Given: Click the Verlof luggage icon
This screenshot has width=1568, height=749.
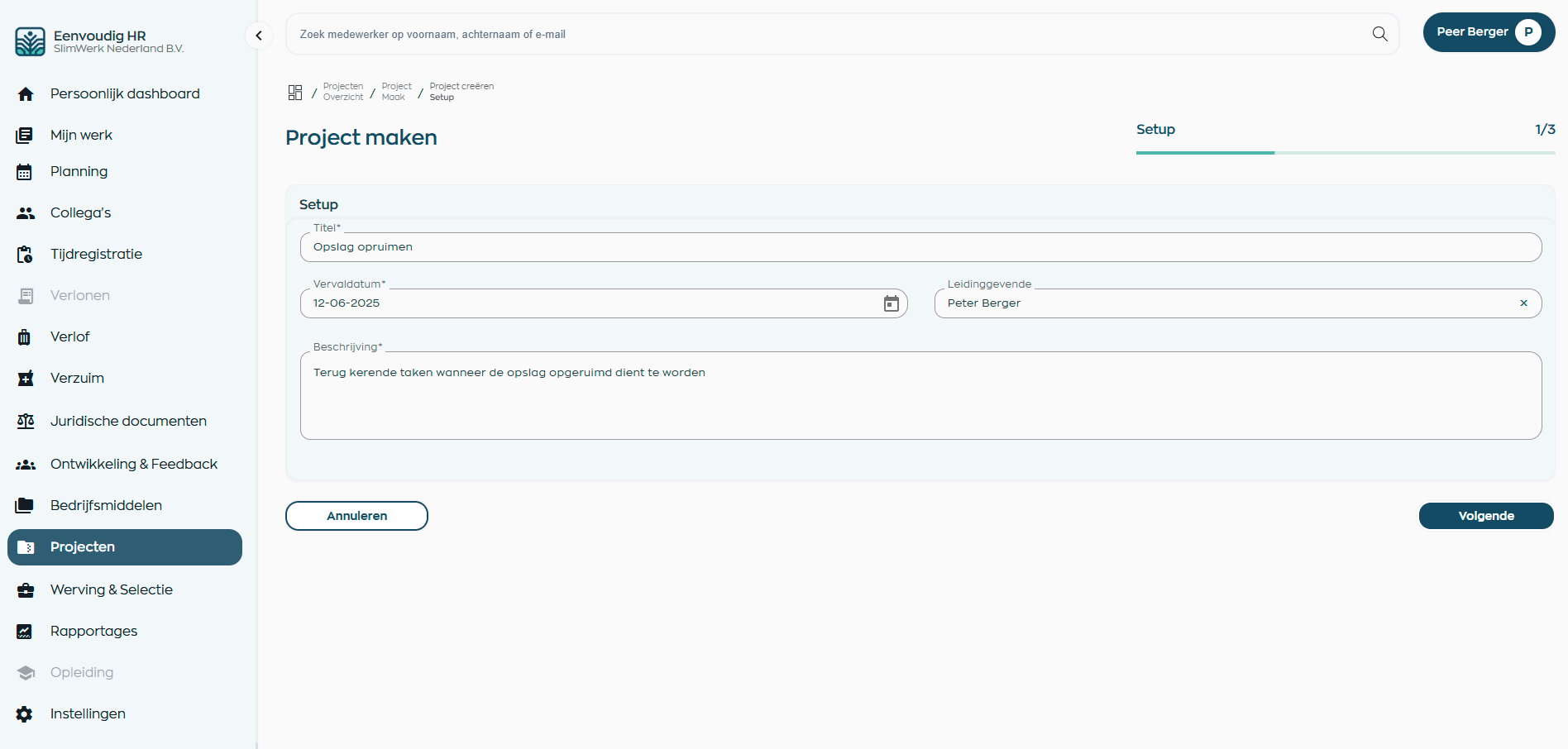Looking at the screenshot, I should click(x=25, y=337).
